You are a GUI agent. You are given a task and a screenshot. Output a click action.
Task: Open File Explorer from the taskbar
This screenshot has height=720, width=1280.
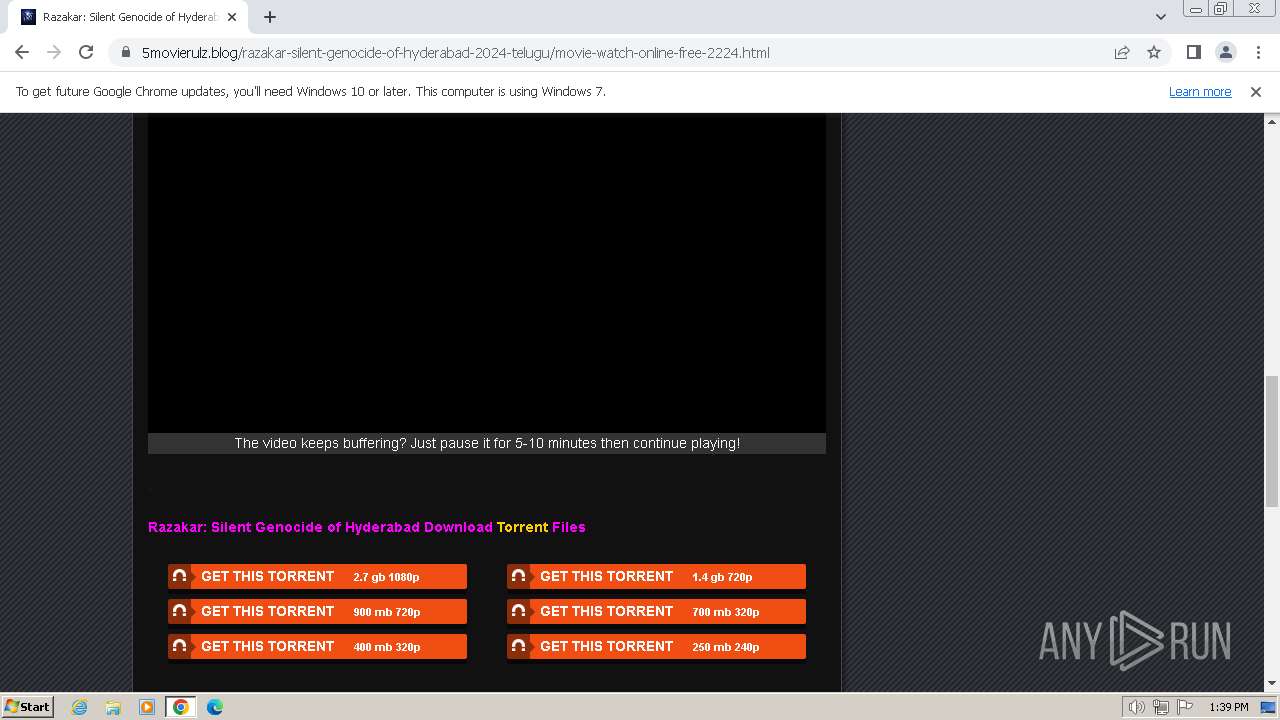tap(113, 707)
